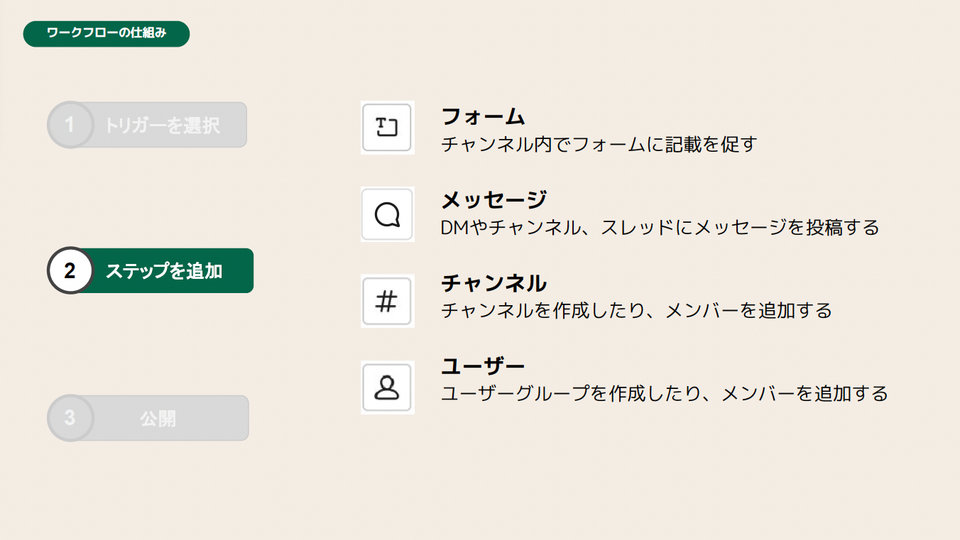Click the number 2 step circle
This screenshot has height=540, width=960.
tap(70, 271)
